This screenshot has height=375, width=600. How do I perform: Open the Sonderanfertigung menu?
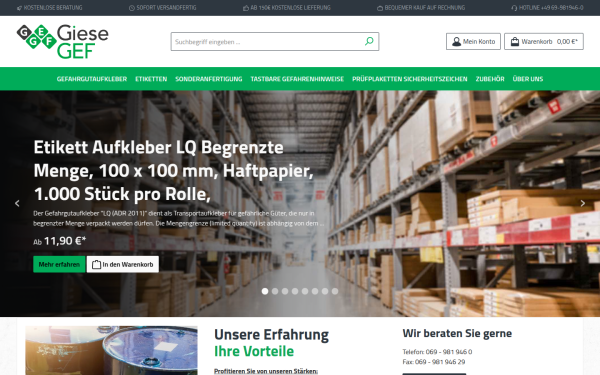click(209, 79)
